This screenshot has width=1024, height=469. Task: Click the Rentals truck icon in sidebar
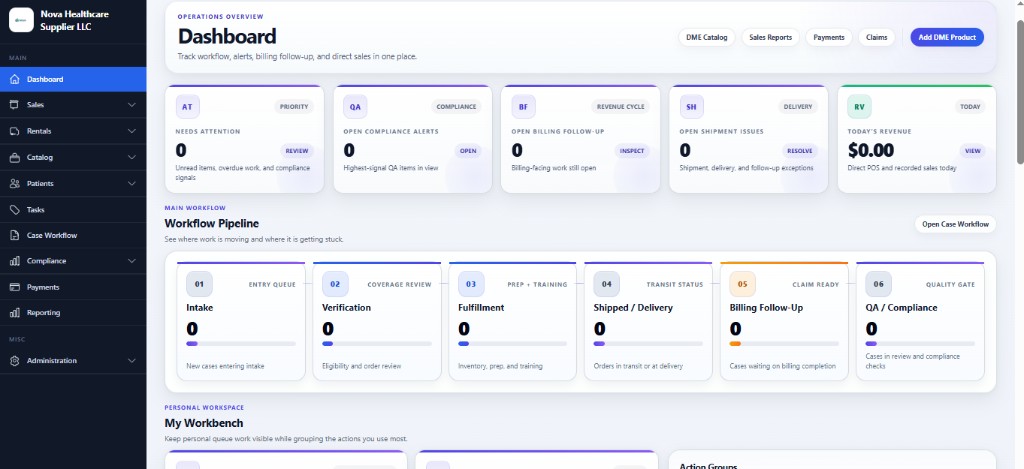tap(15, 131)
